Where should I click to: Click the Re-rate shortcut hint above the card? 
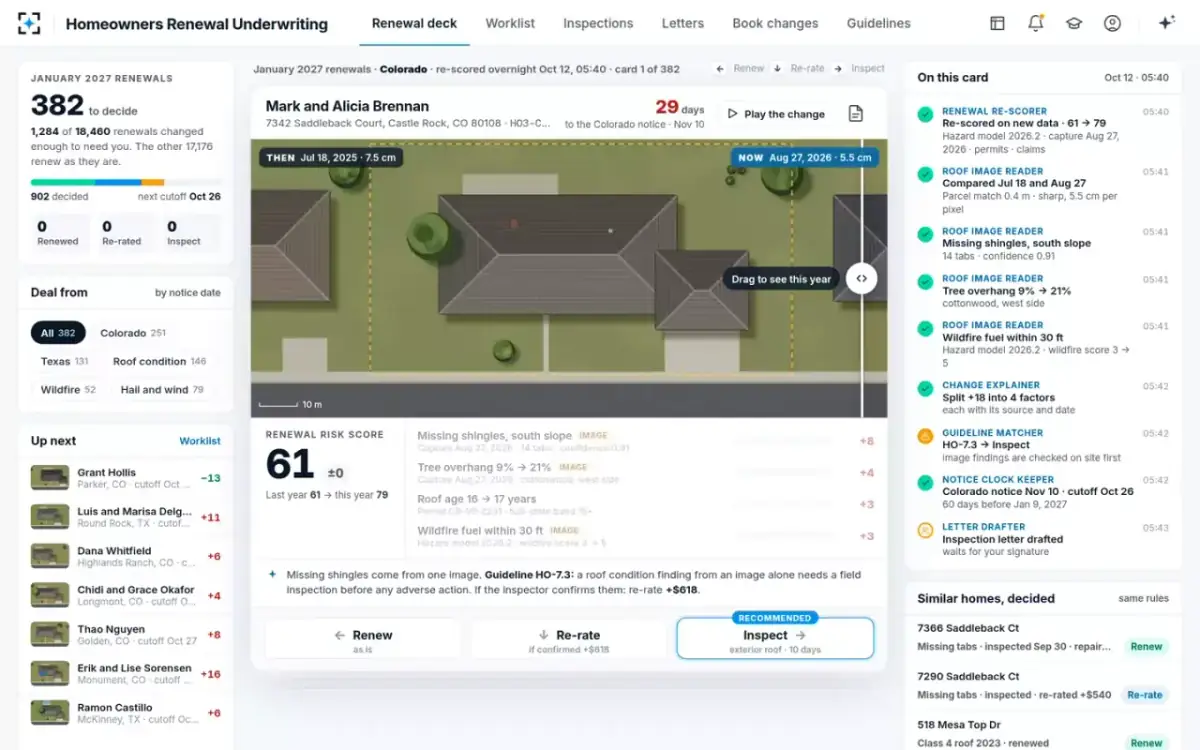799,69
